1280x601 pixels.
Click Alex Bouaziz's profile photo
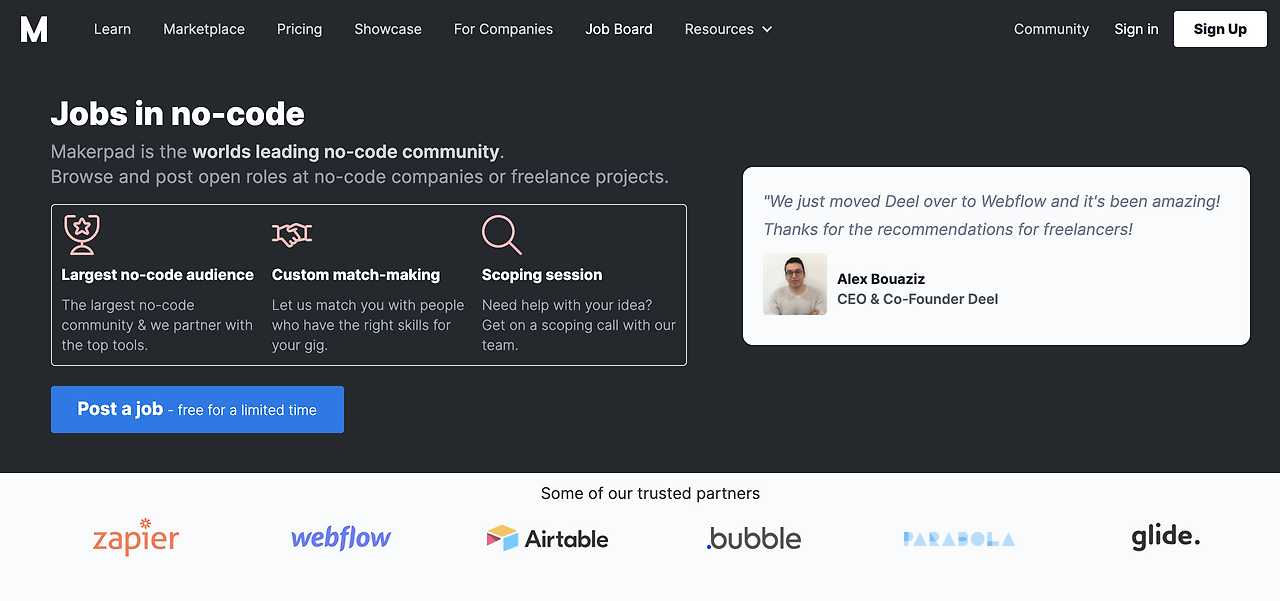pyautogui.click(x=795, y=284)
